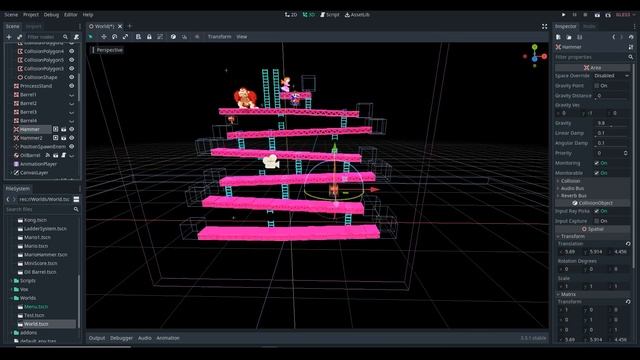
Task: Load a resource via Inspector folder icon
Action: 569,37
